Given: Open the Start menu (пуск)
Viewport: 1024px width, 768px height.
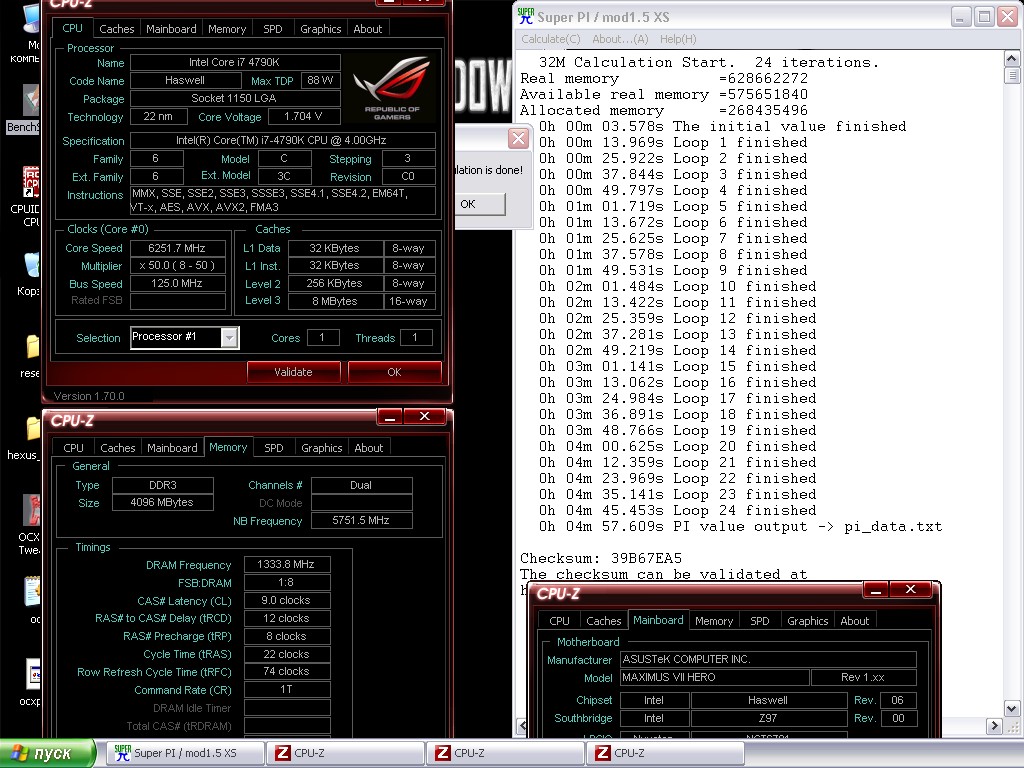Looking at the screenshot, I should pos(47,754).
